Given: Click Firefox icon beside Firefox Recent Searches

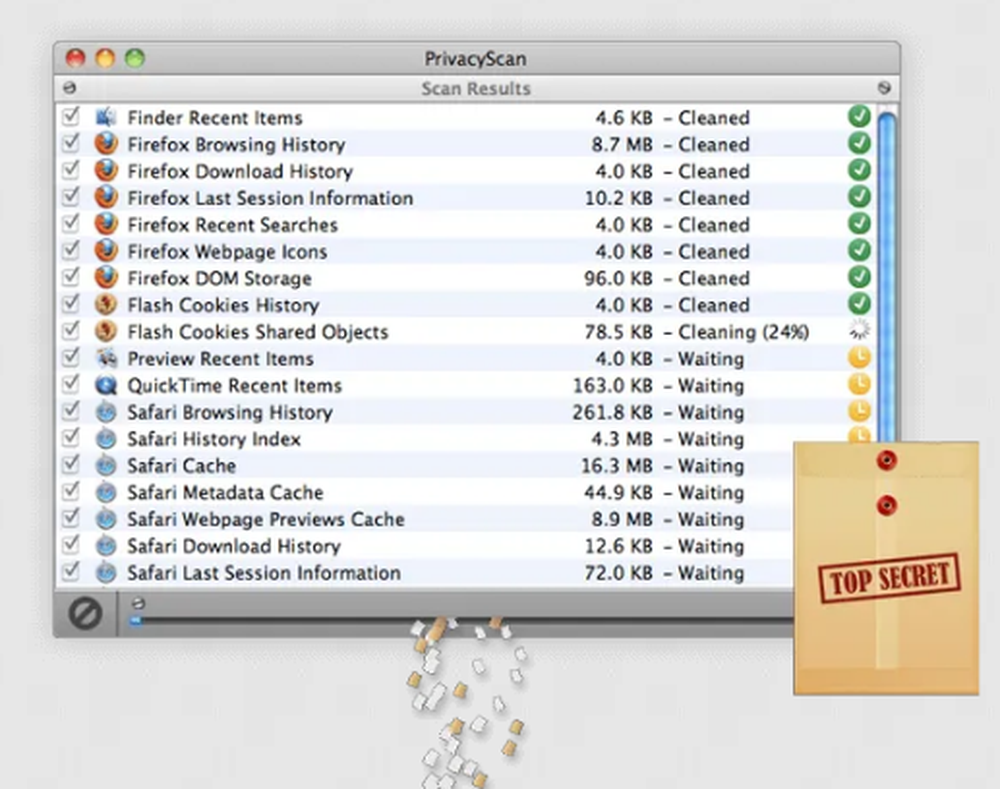Looking at the screenshot, I should [x=106, y=225].
